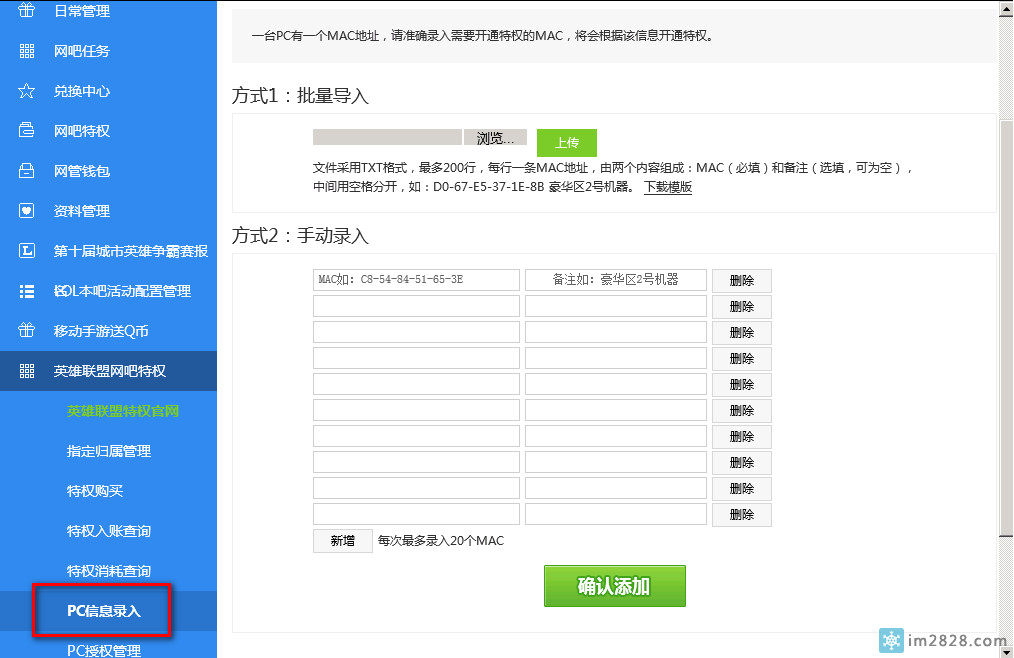Click the green 上传 upload button
The width and height of the screenshot is (1014, 658).
566,143
